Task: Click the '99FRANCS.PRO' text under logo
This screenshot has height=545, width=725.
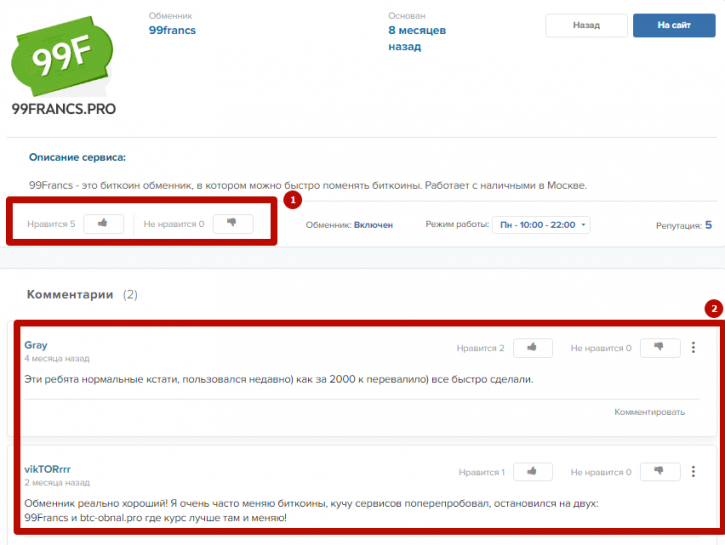Action: coord(64,109)
